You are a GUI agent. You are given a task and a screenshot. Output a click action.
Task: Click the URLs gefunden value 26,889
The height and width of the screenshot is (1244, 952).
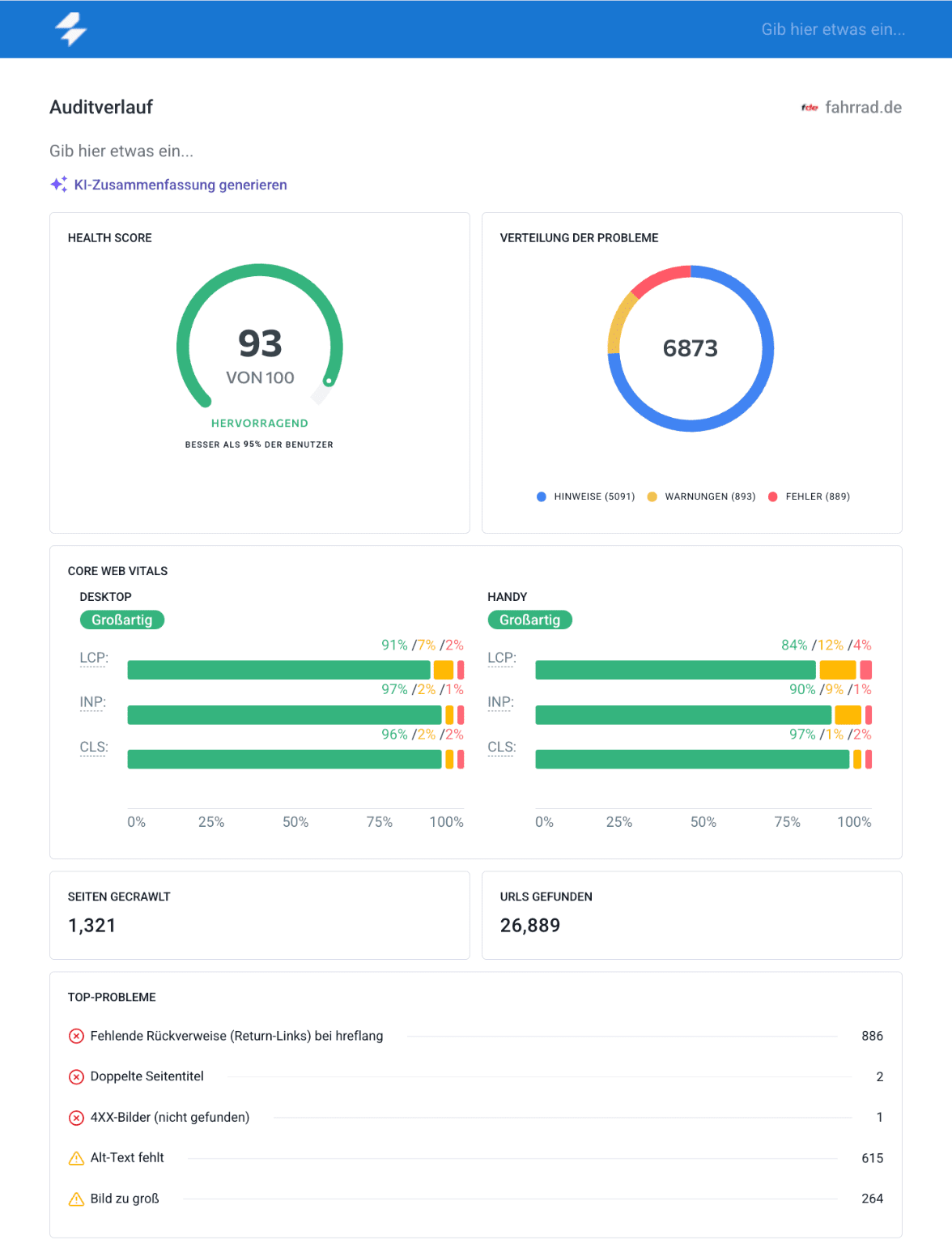click(530, 925)
